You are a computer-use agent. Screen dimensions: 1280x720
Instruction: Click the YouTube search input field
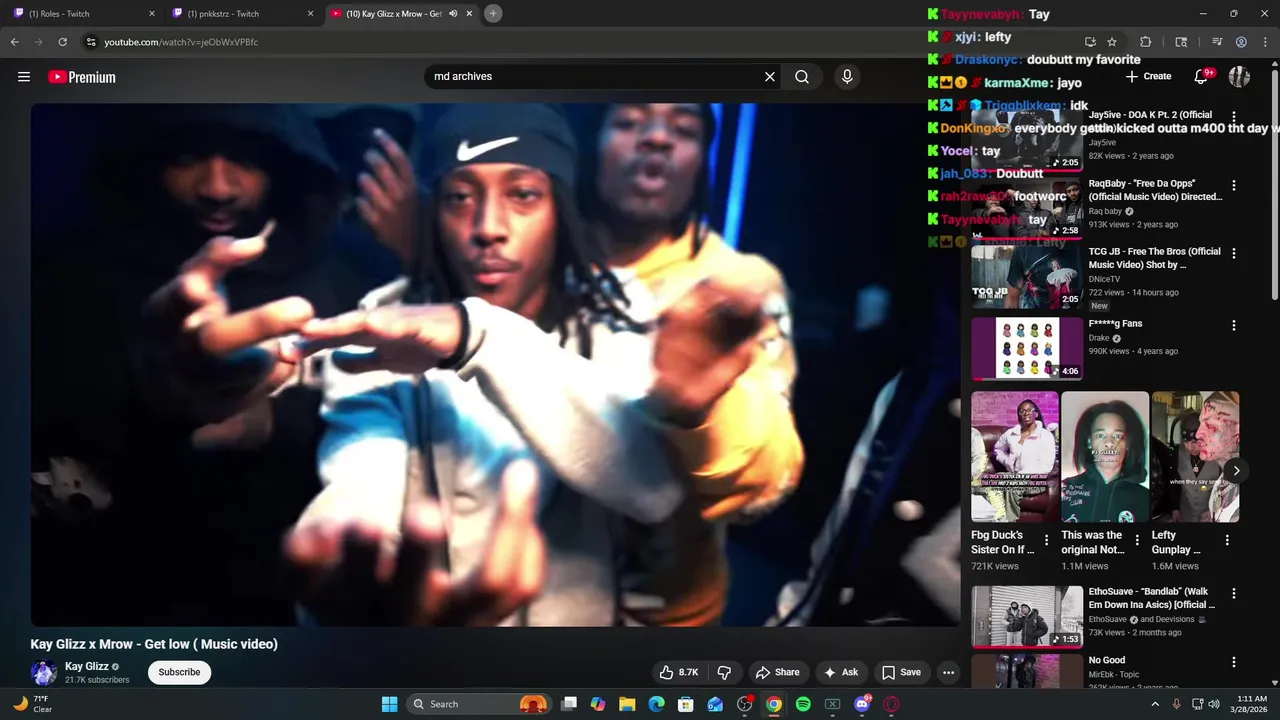point(595,76)
